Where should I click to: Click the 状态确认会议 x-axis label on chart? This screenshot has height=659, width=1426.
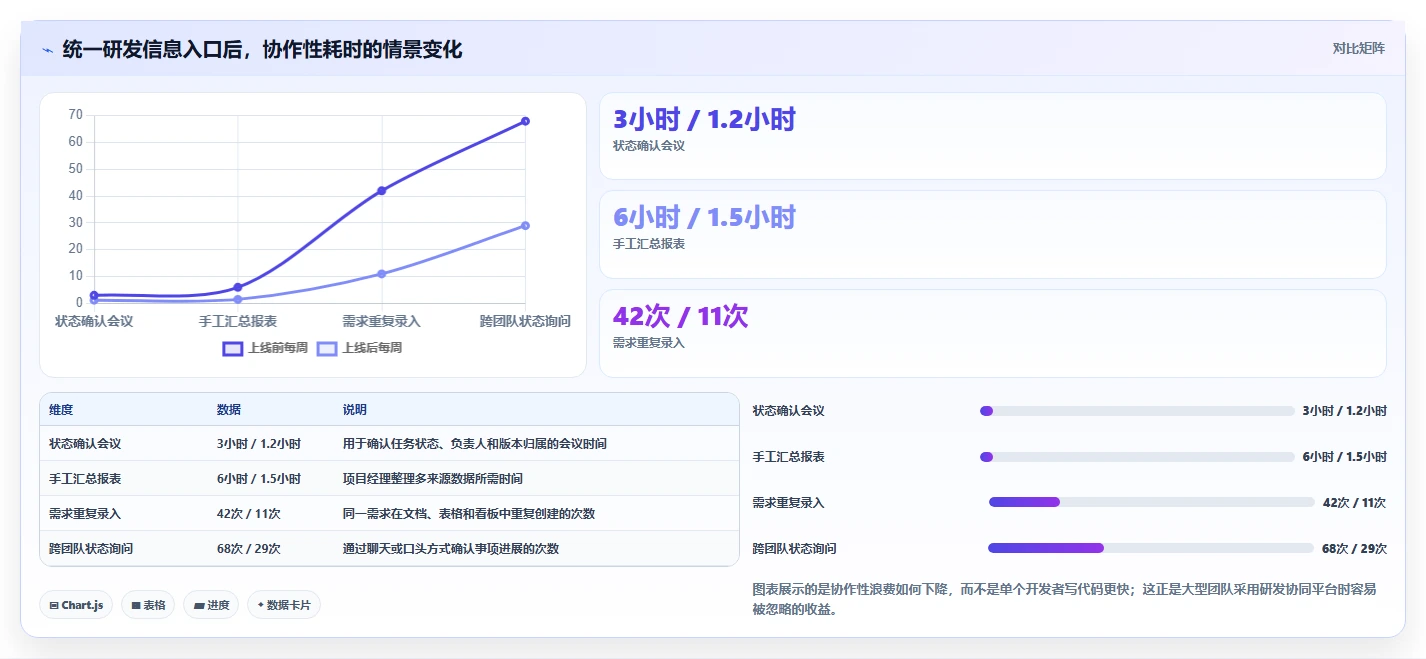click(x=94, y=321)
